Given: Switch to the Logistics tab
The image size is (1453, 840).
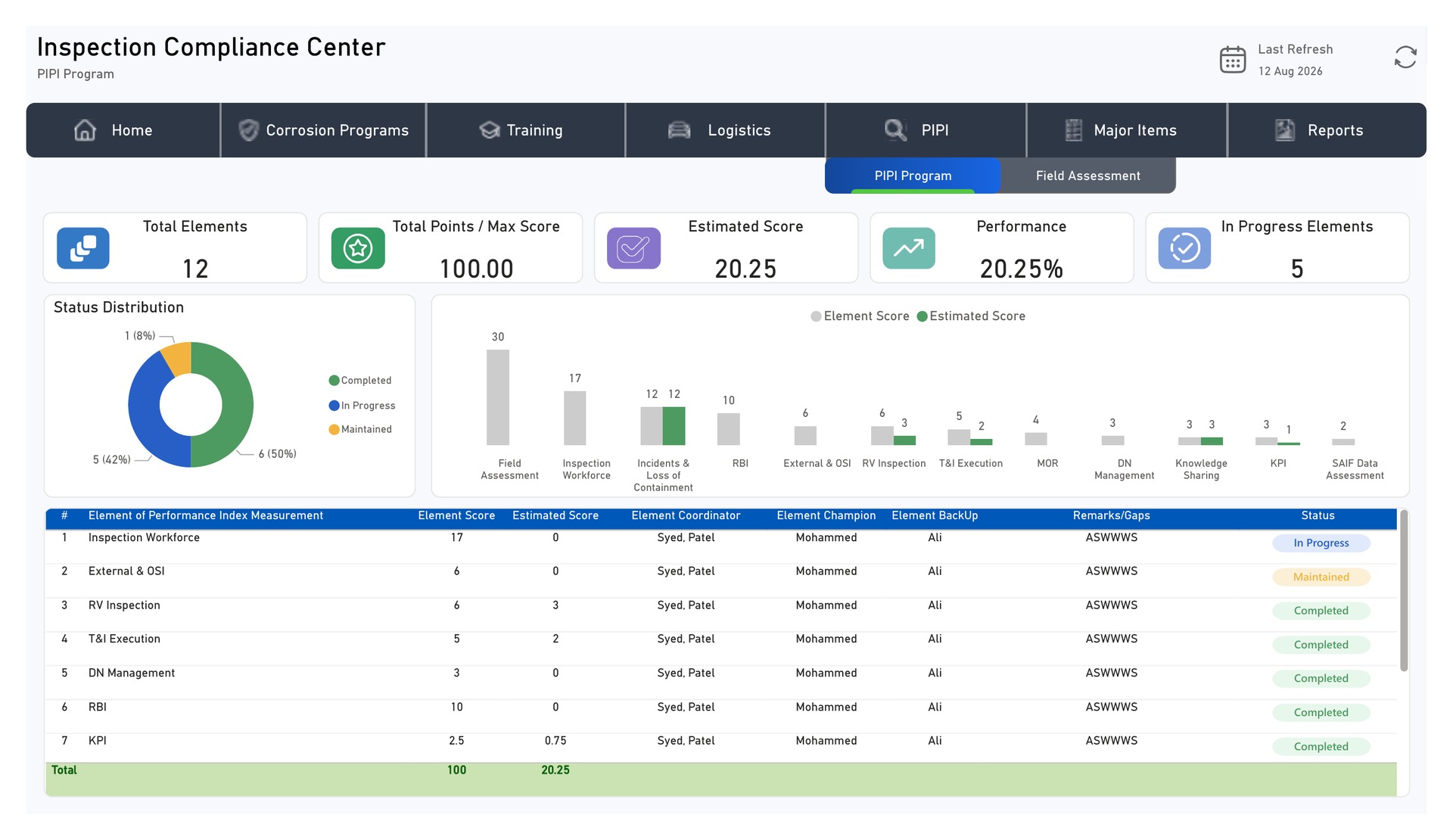Looking at the screenshot, I should point(725,130).
